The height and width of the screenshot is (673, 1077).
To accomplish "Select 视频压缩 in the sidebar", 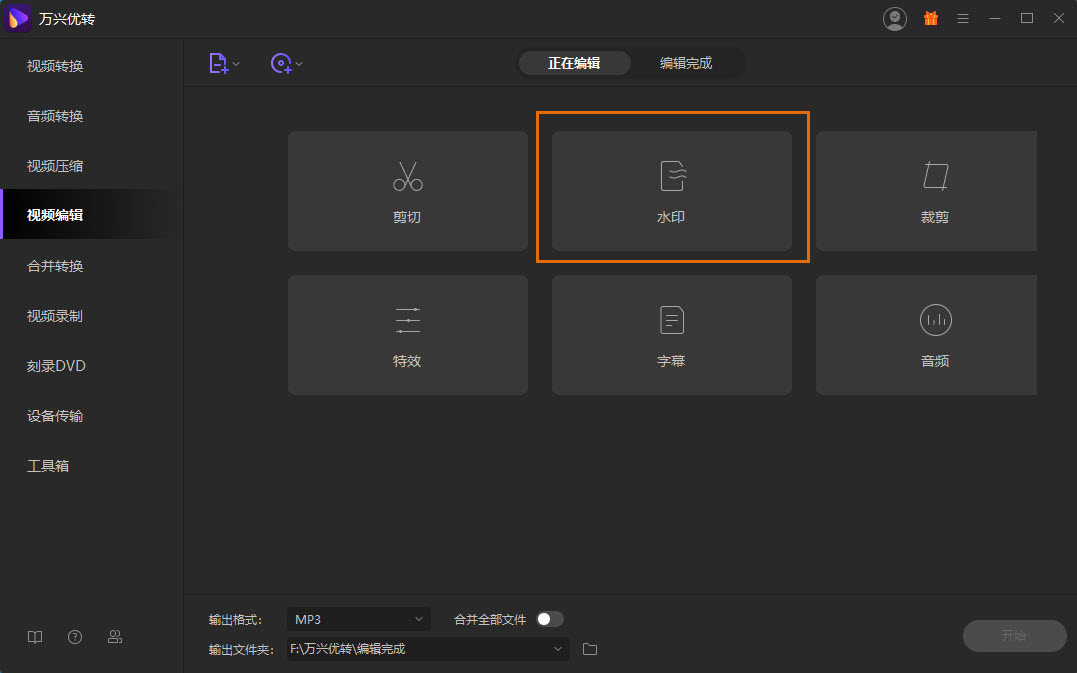I will [55, 166].
